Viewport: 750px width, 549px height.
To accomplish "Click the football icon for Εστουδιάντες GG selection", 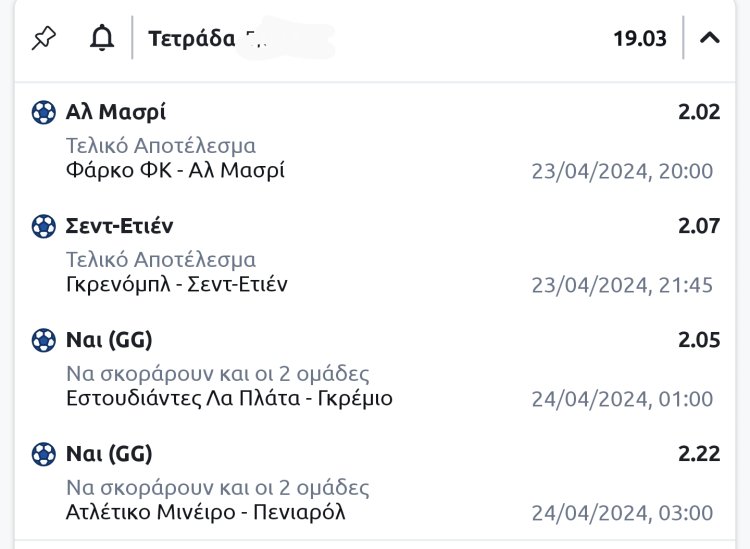I will (x=44, y=341).
